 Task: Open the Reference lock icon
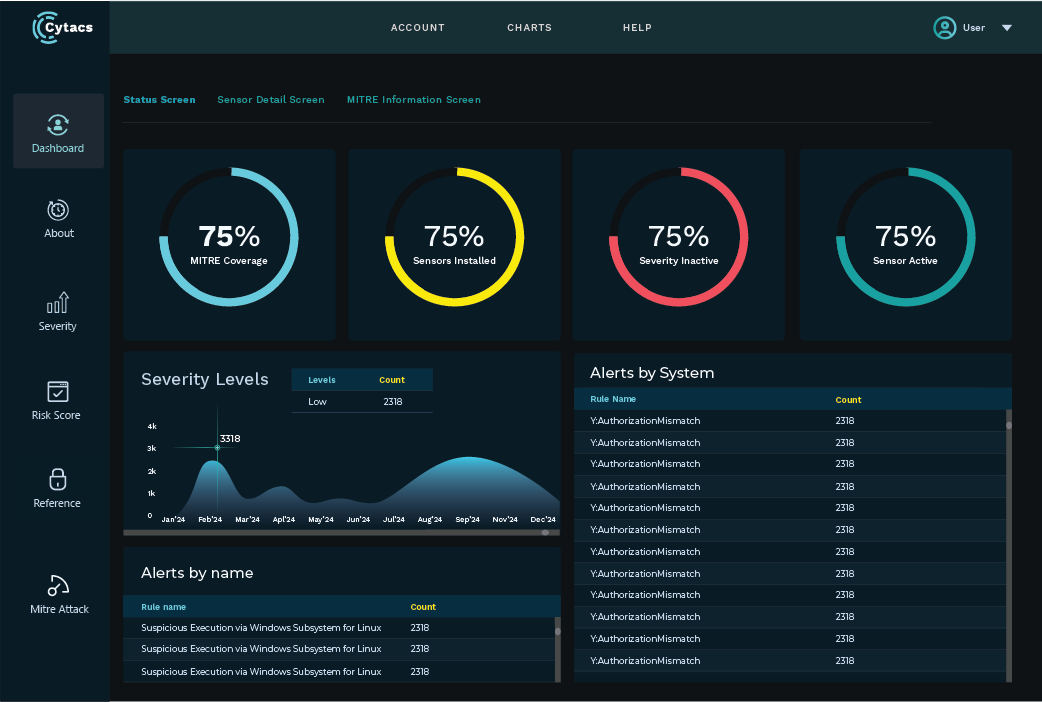tap(58, 479)
